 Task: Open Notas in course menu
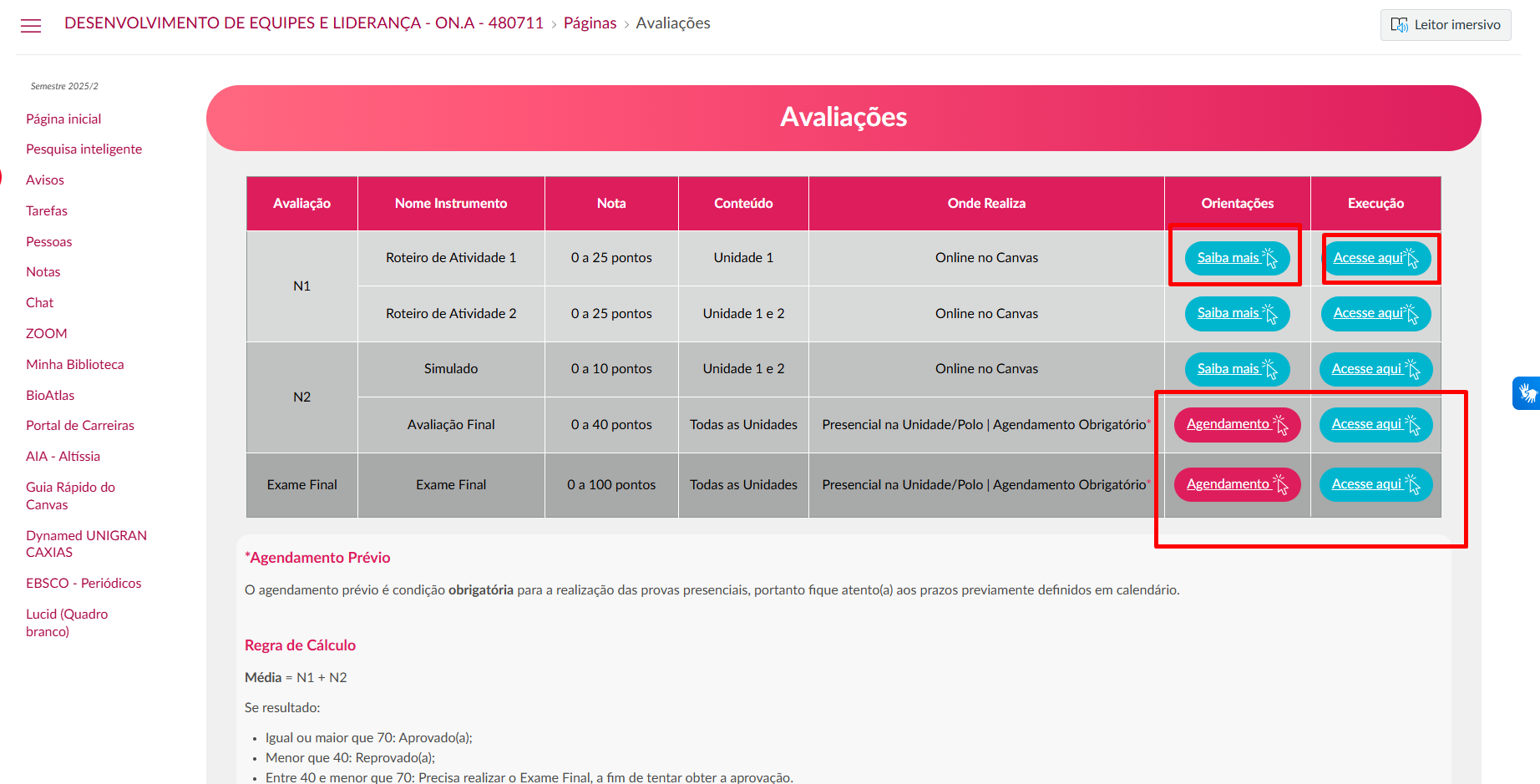point(43,271)
